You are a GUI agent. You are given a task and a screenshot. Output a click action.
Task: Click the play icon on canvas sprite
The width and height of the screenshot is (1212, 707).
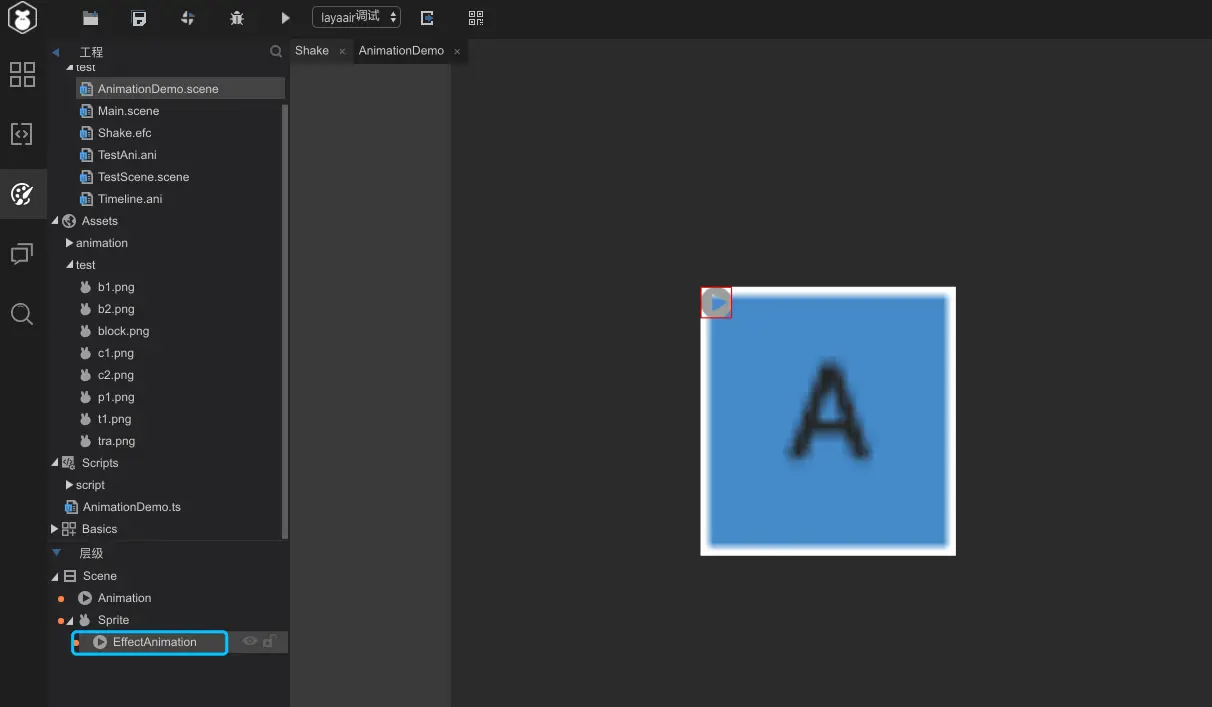pos(716,302)
